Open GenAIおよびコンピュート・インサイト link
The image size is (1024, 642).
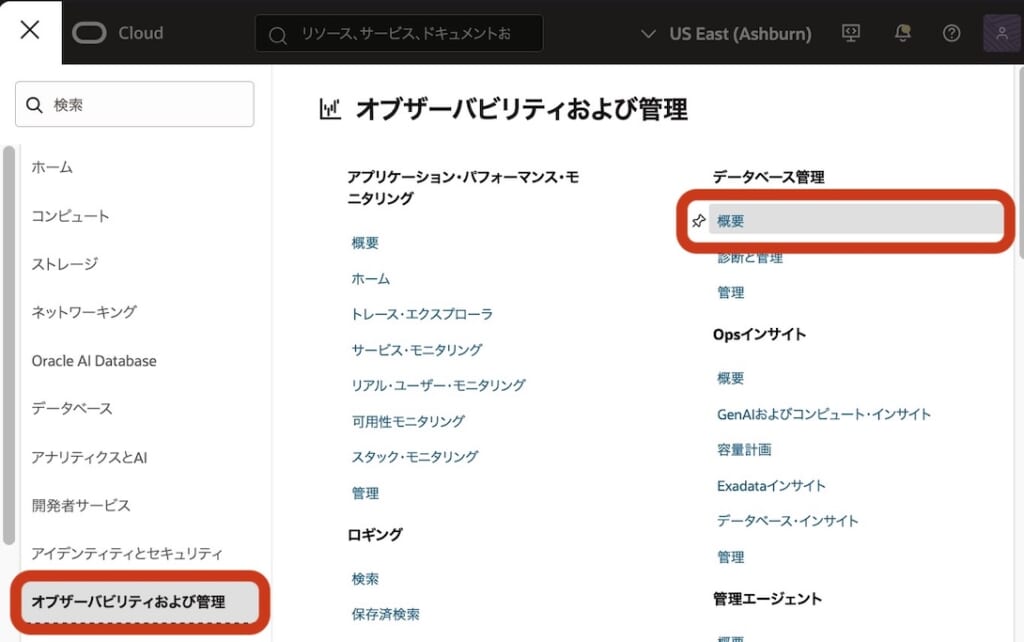[824, 414]
